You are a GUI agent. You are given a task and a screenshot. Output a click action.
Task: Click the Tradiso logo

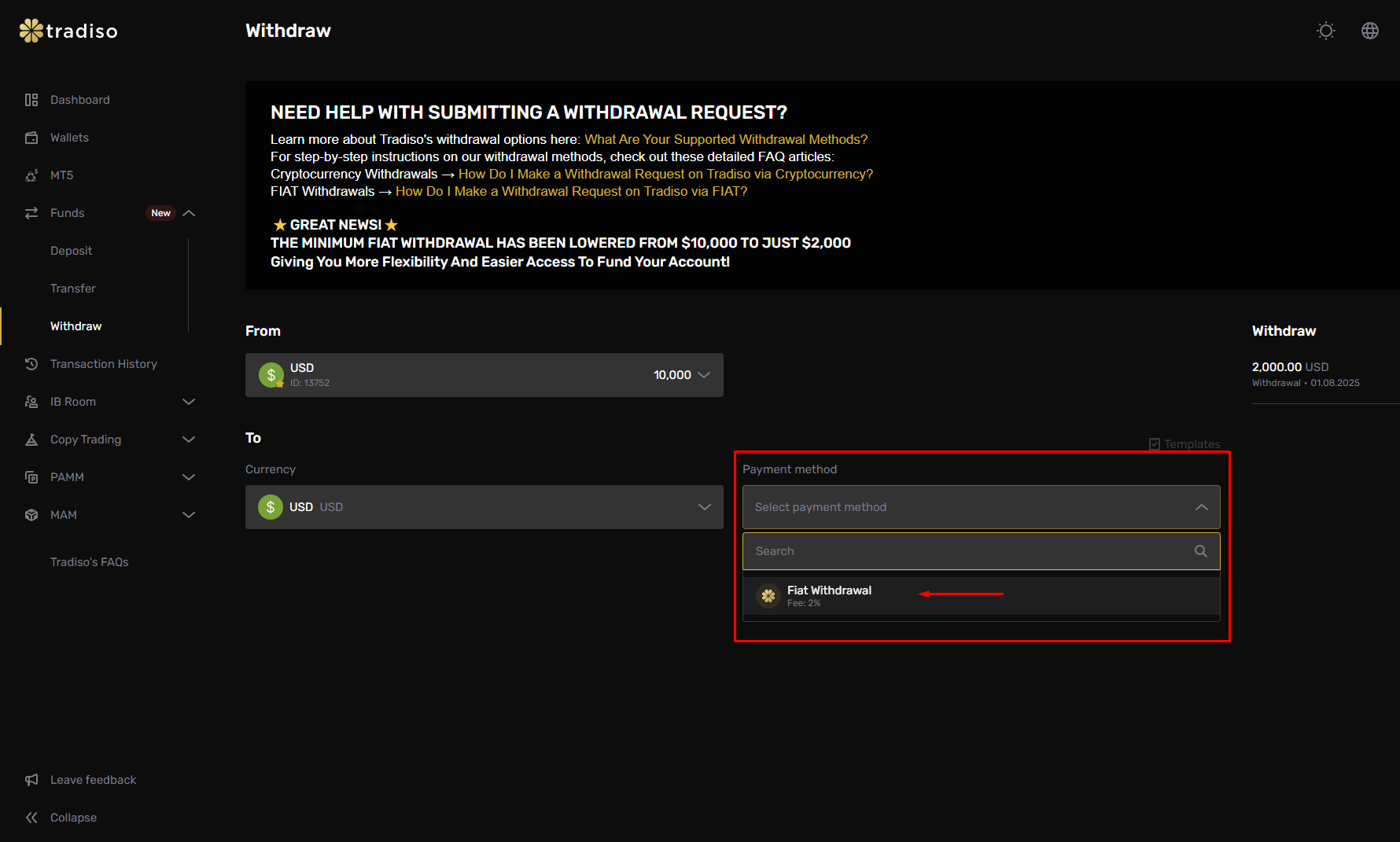point(68,31)
